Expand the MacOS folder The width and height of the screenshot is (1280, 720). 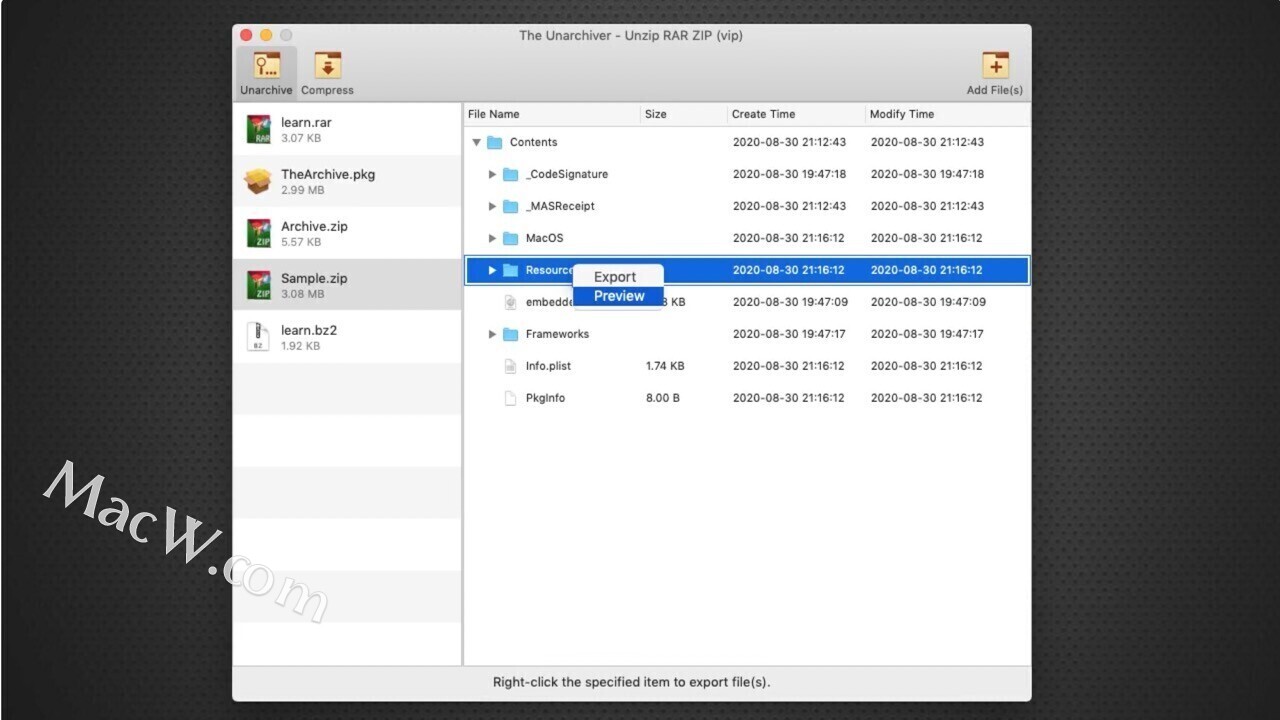coord(492,238)
